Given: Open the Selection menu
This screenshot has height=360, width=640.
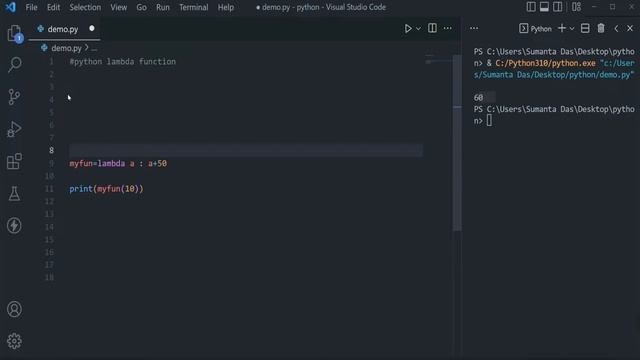Looking at the screenshot, I should tap(85, 7).
